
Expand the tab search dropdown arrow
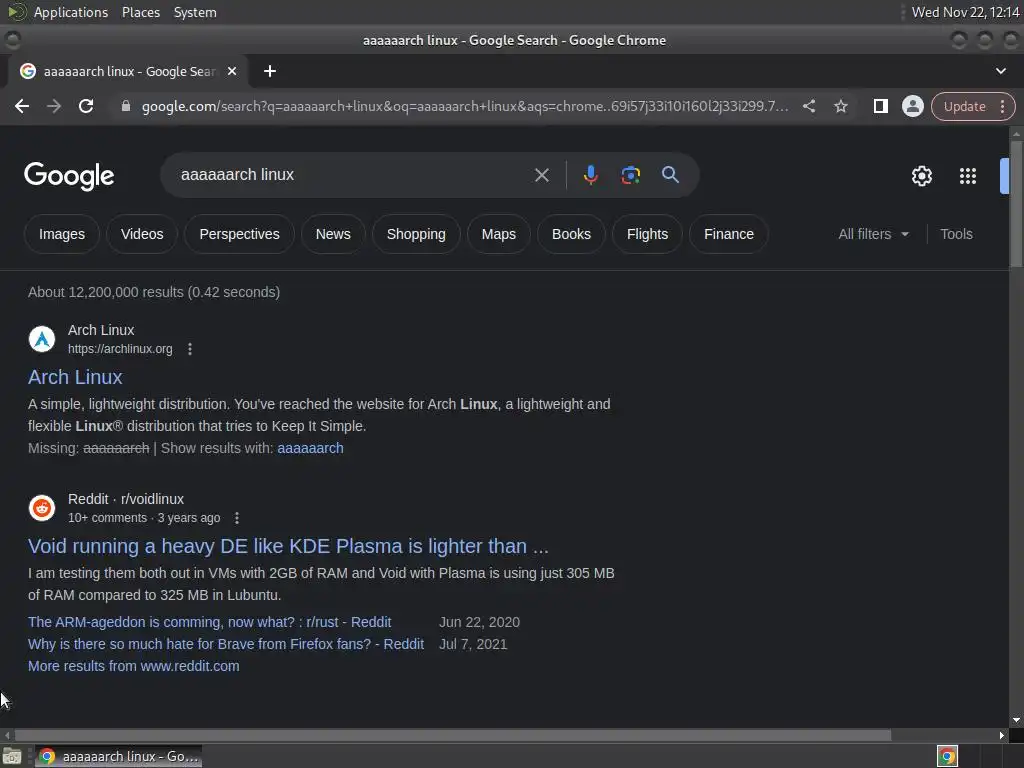coord(1000,71)
